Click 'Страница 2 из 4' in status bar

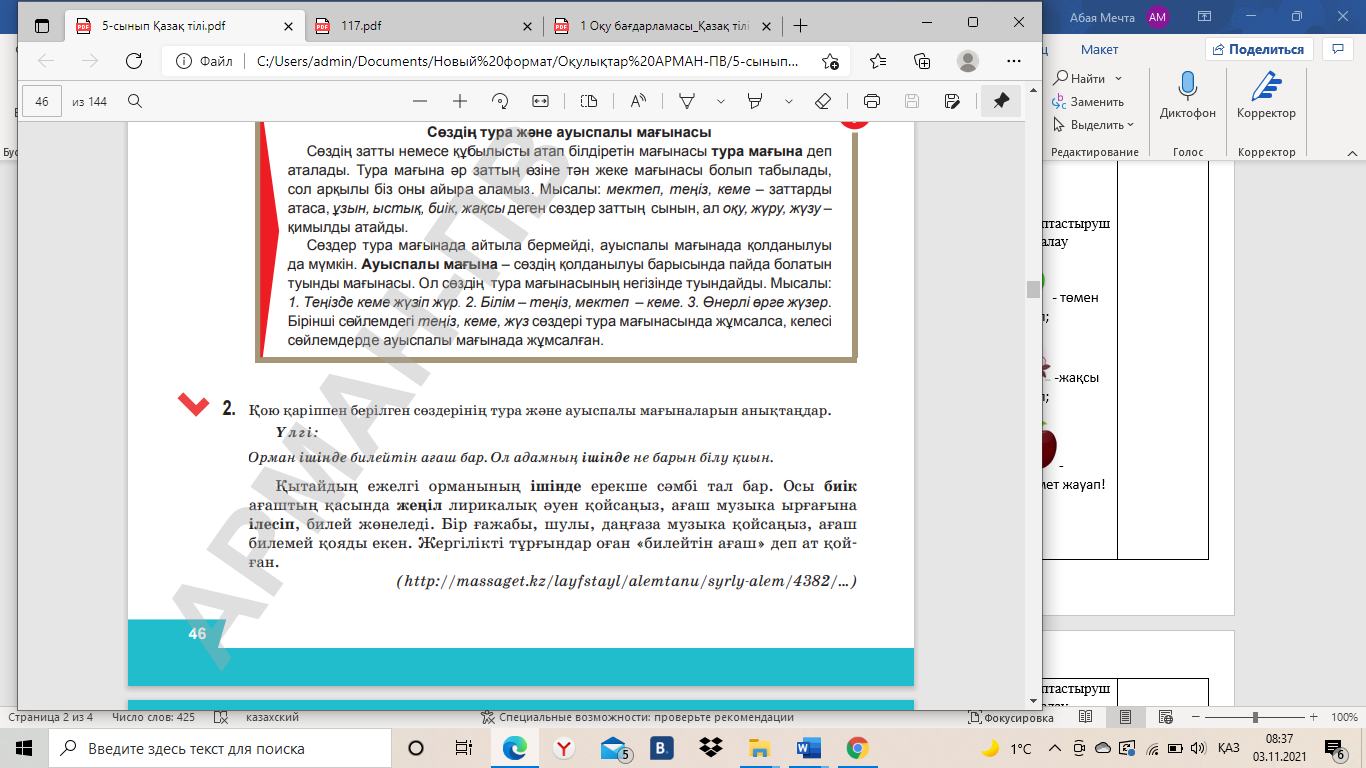[x=50, y=717]
